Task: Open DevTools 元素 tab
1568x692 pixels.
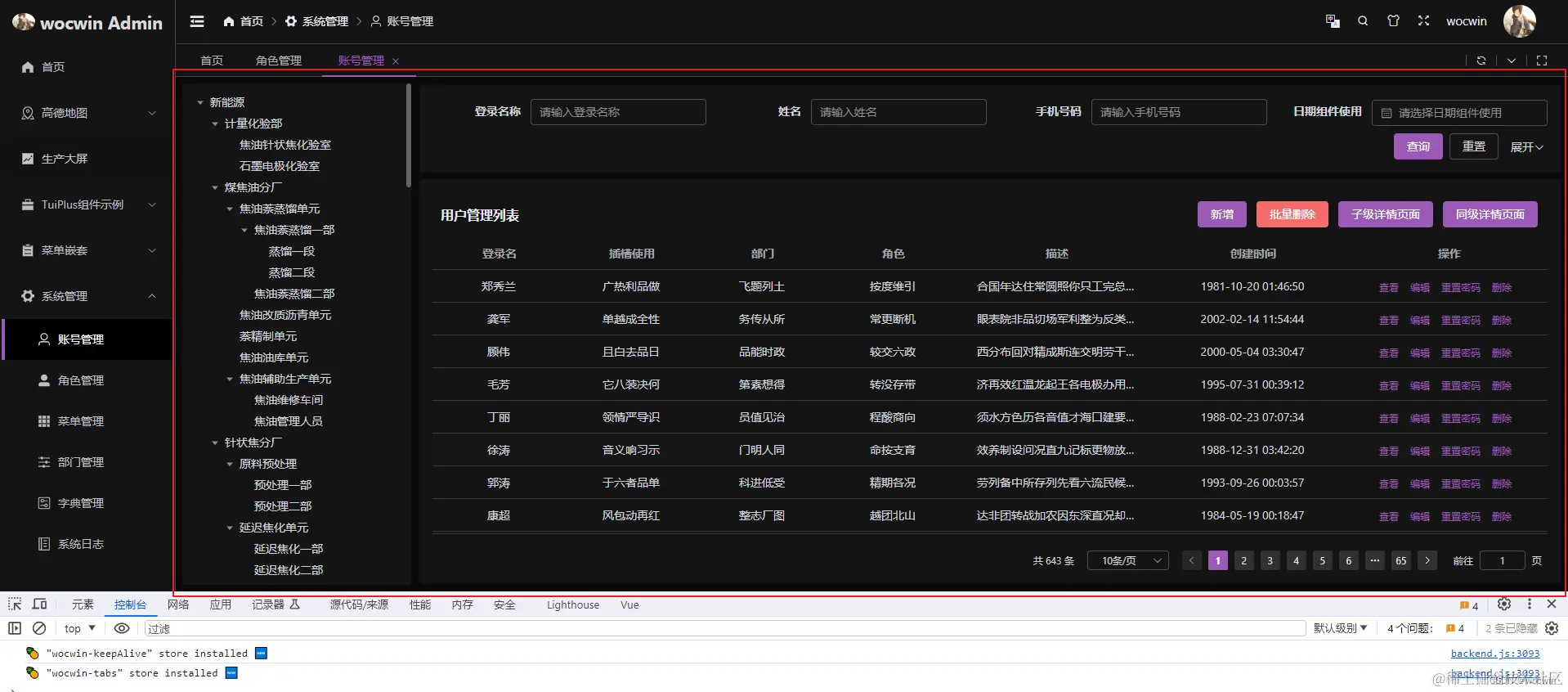Action: pos(83,605)
